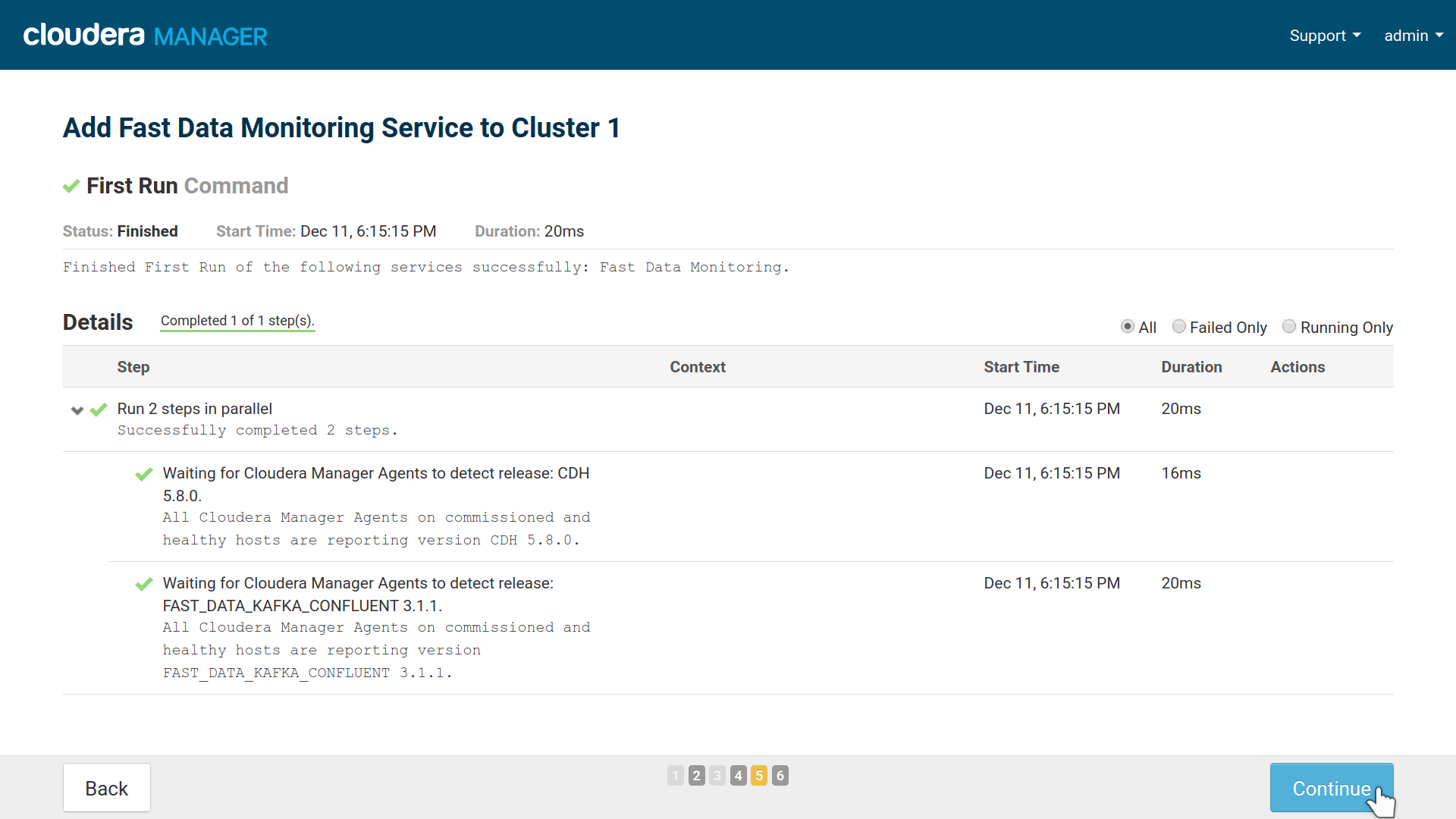The image size is (1456, 819).
Task: Click the Start Time column header
Action: point(1021,367)
